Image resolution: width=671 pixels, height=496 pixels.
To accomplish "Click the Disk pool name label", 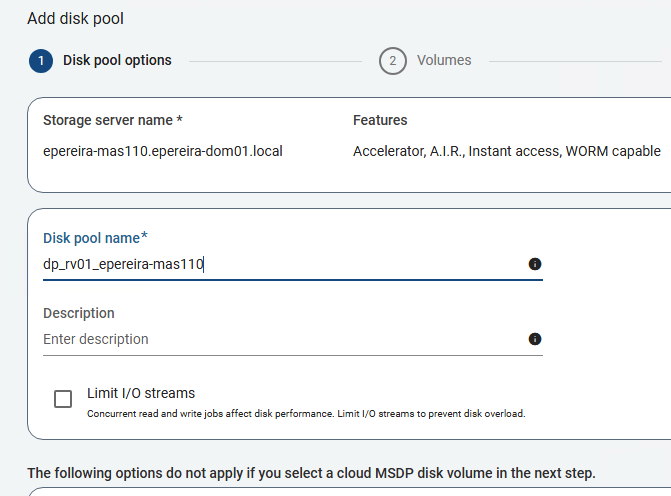I will click(95, 238).
